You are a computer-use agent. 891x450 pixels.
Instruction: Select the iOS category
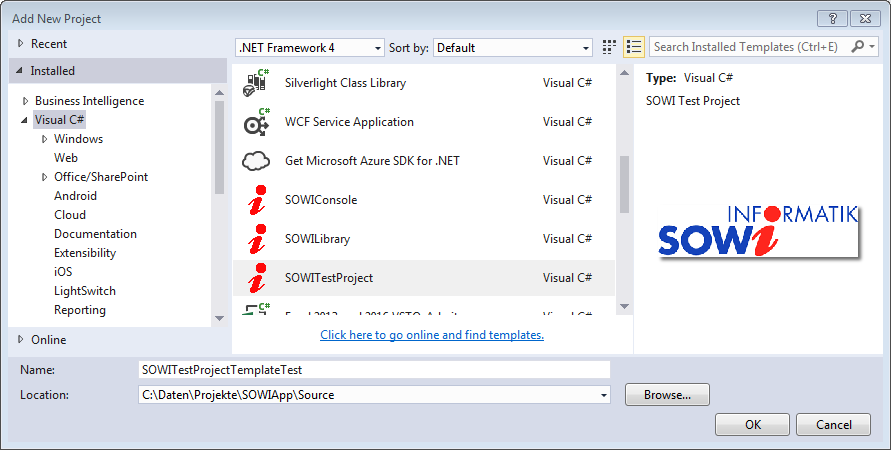click(x=63, y=272)
